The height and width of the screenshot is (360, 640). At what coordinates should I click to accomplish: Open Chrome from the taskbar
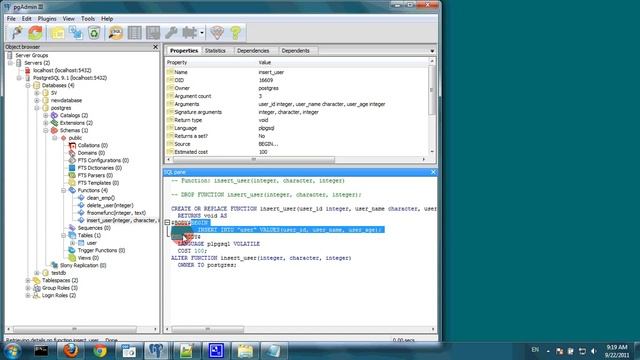(x=100, y=351)
